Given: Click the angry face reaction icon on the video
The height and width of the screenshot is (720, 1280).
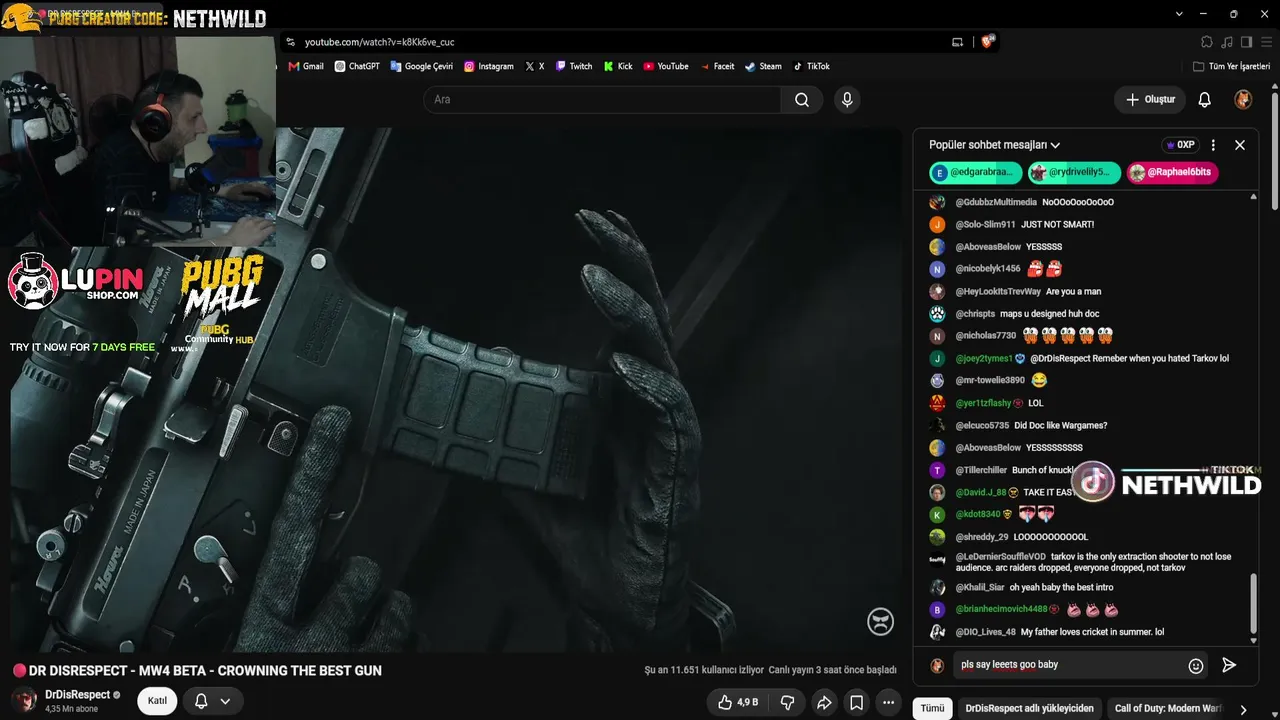Looking at the screenshot, I should click(880, 621).
